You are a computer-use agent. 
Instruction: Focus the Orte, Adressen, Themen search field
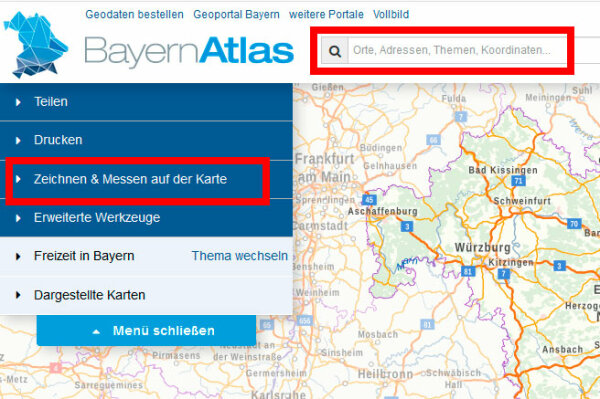457,50
